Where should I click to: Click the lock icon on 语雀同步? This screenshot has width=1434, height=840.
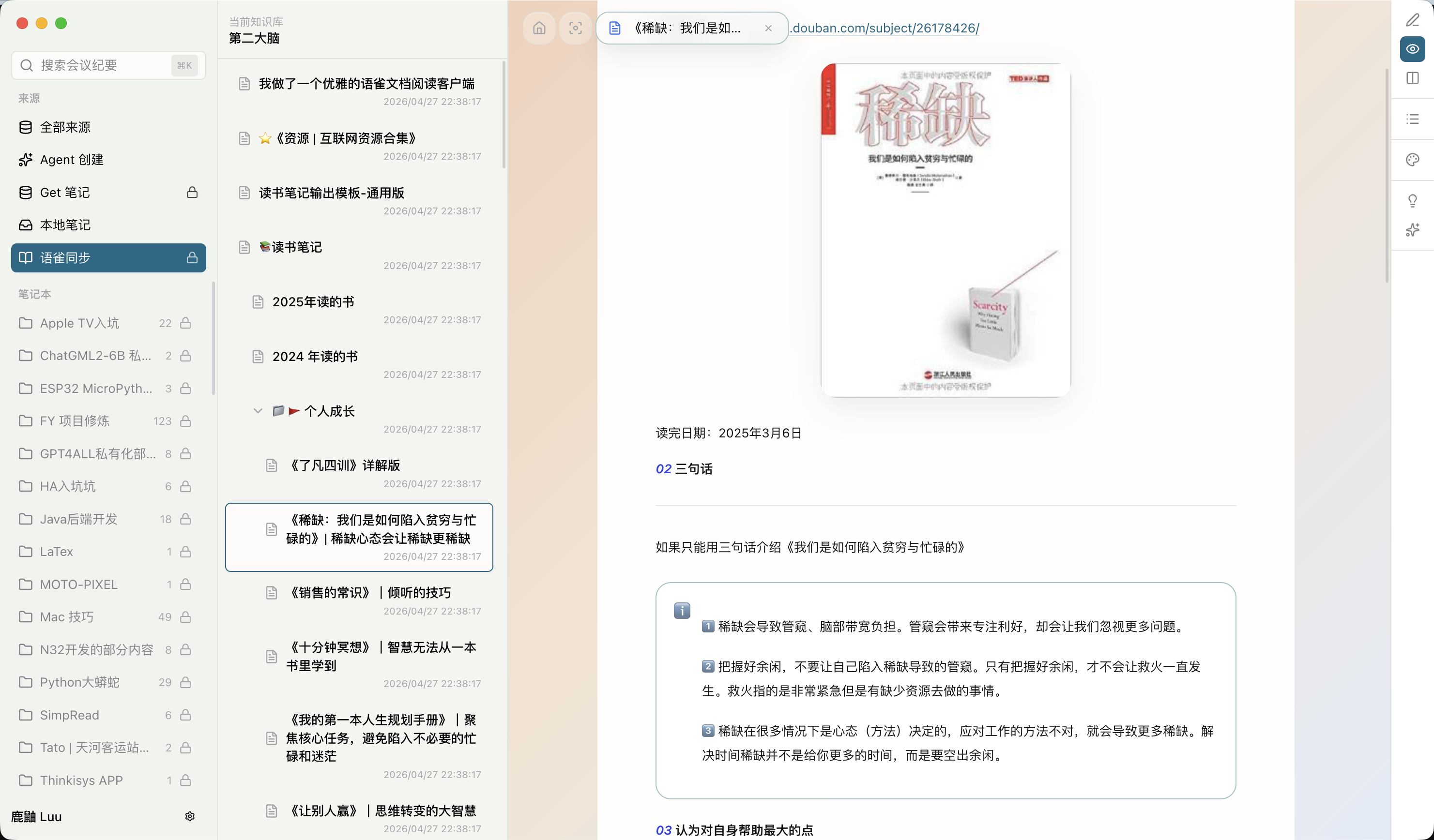[192, 257]
